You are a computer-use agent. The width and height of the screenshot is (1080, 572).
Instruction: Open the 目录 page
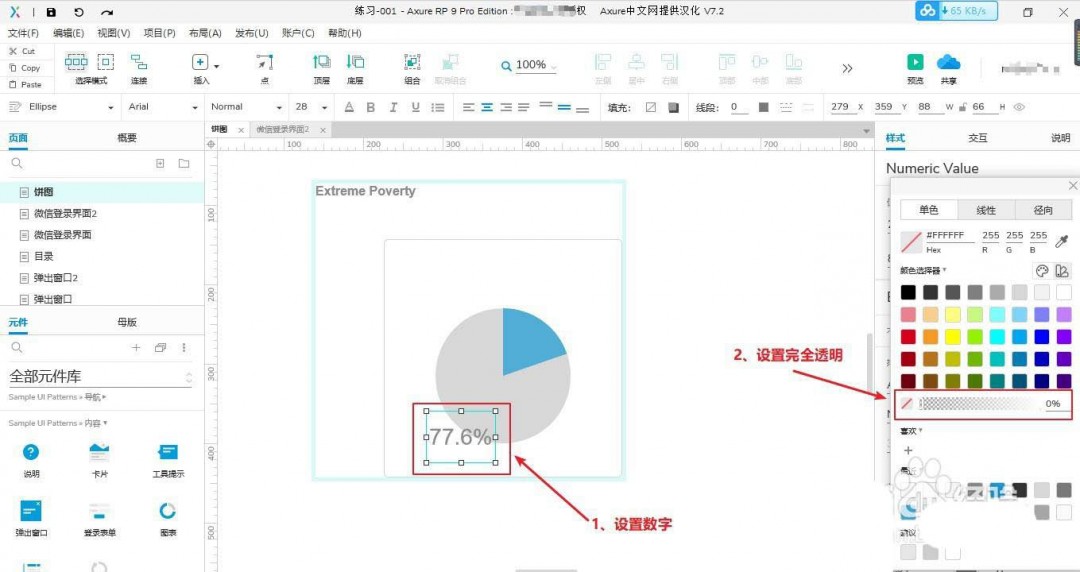[x=43, y=256]
